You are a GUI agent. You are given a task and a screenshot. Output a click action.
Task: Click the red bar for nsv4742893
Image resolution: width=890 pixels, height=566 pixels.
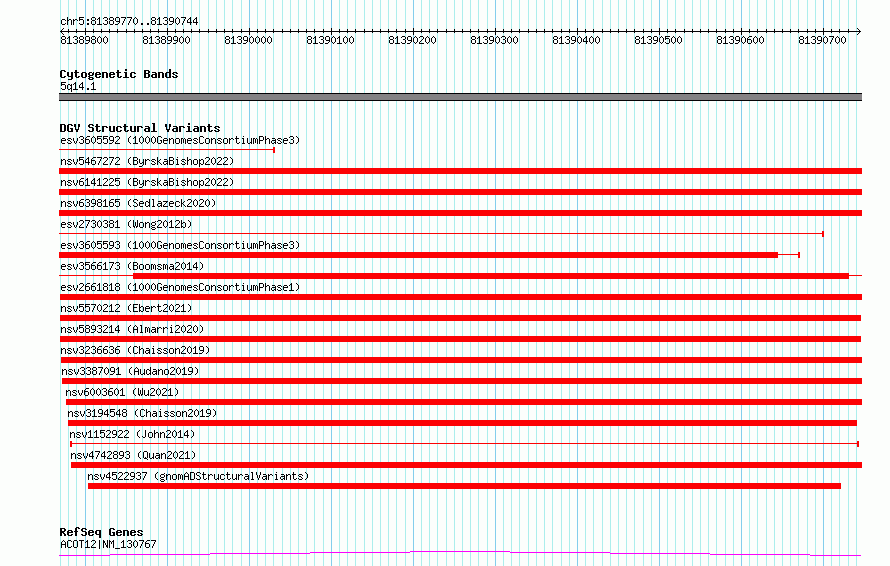(x=467, y=465)
